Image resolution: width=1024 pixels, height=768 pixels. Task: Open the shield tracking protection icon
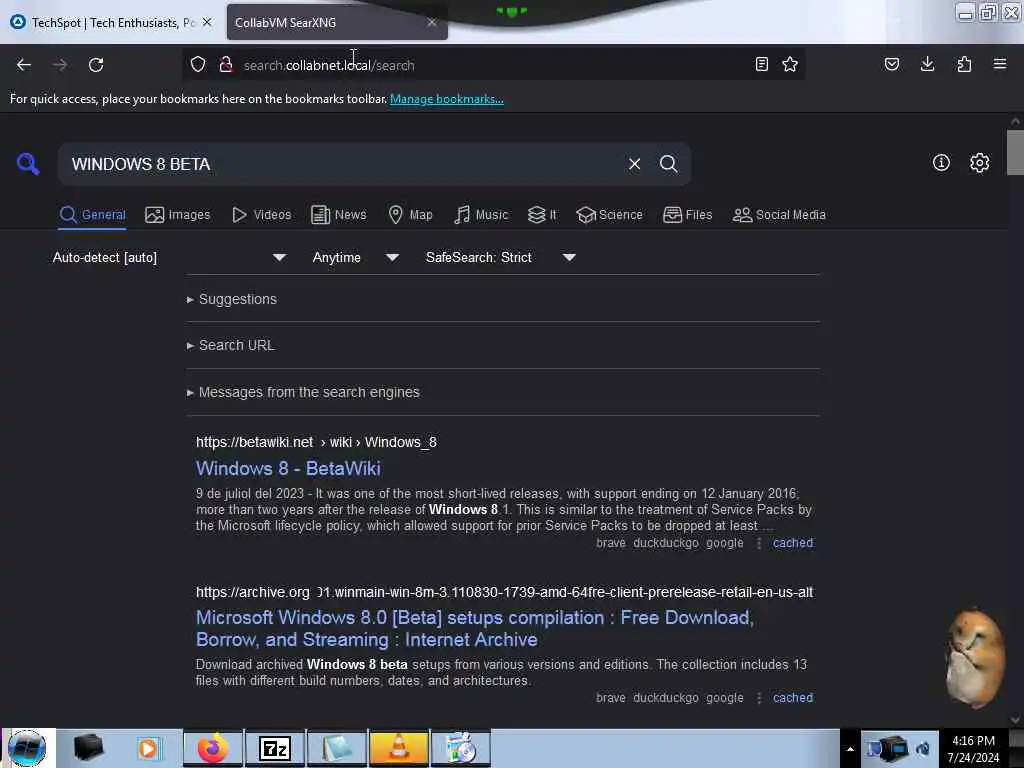198,64
